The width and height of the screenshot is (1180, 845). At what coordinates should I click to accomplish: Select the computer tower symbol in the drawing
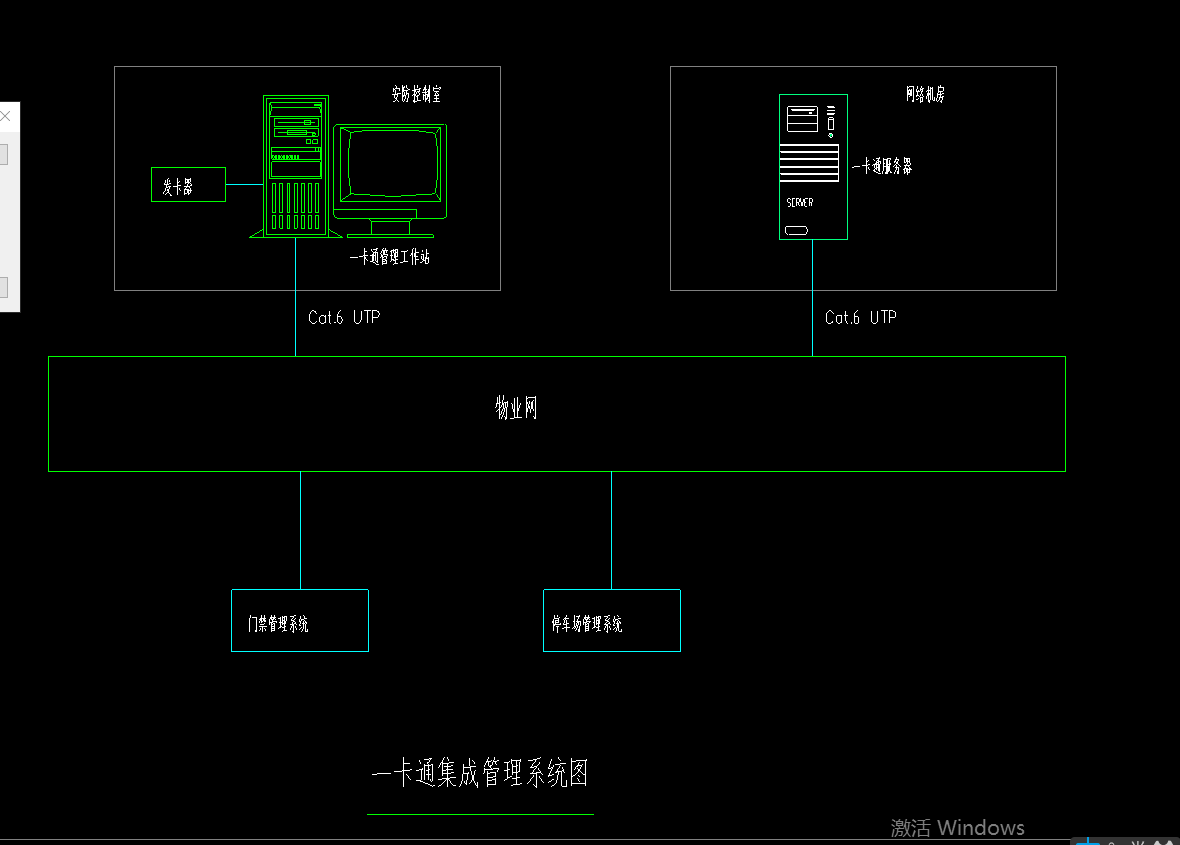tap(296, 166)
